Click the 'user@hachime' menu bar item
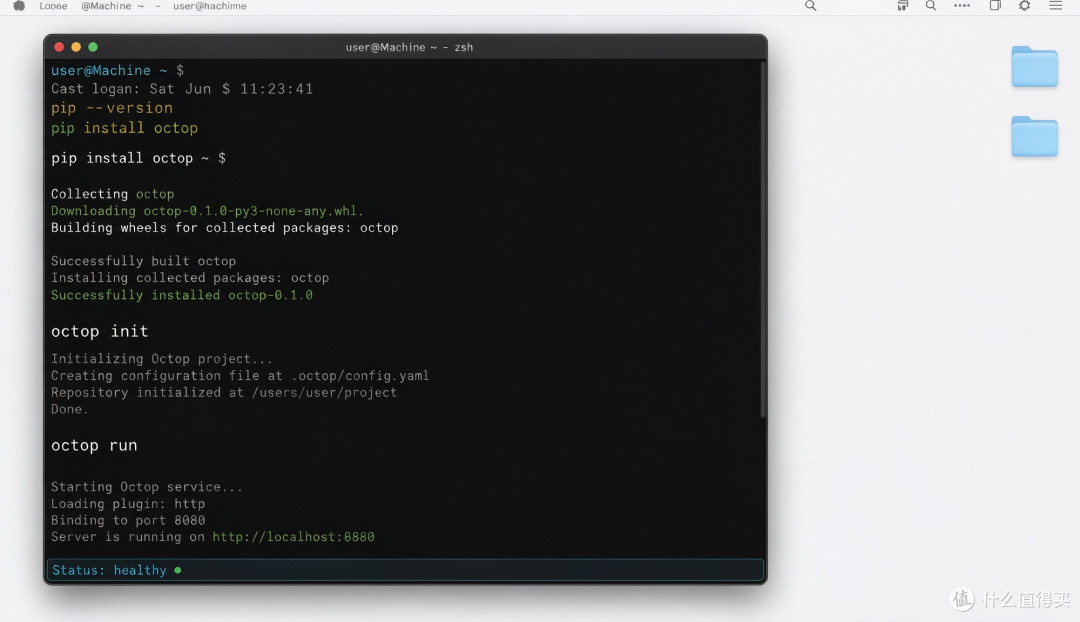 click(209, 6)
